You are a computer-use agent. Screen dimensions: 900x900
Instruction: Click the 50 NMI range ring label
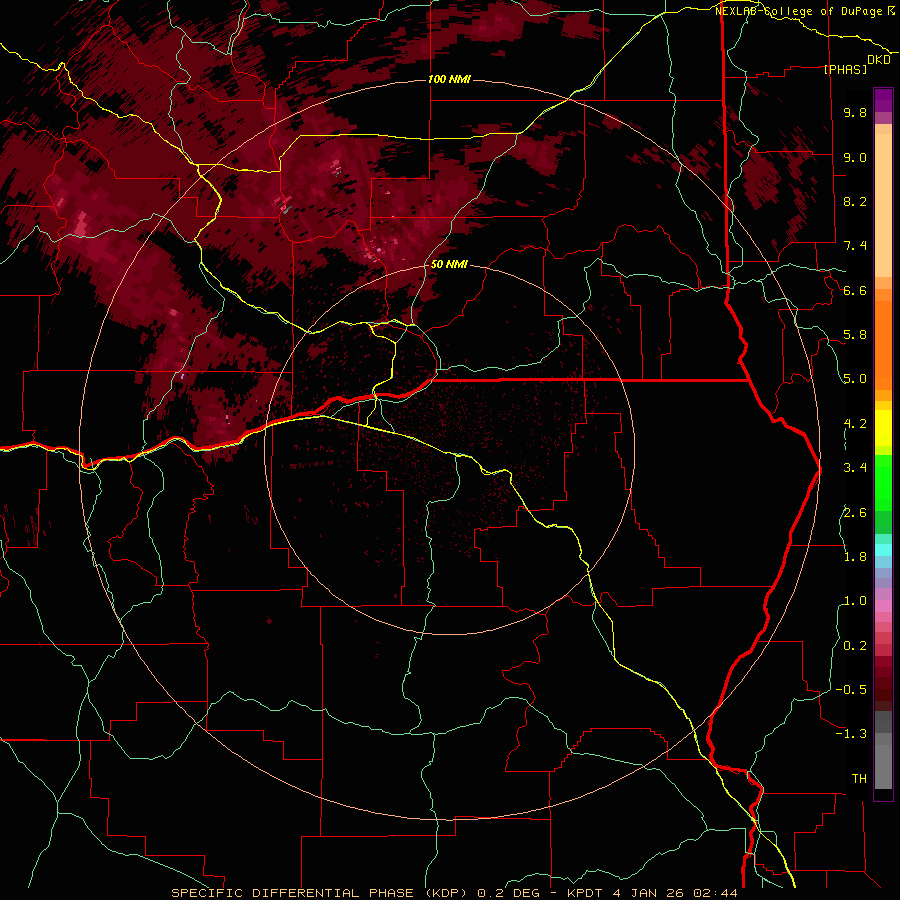[x=449, y=264]
